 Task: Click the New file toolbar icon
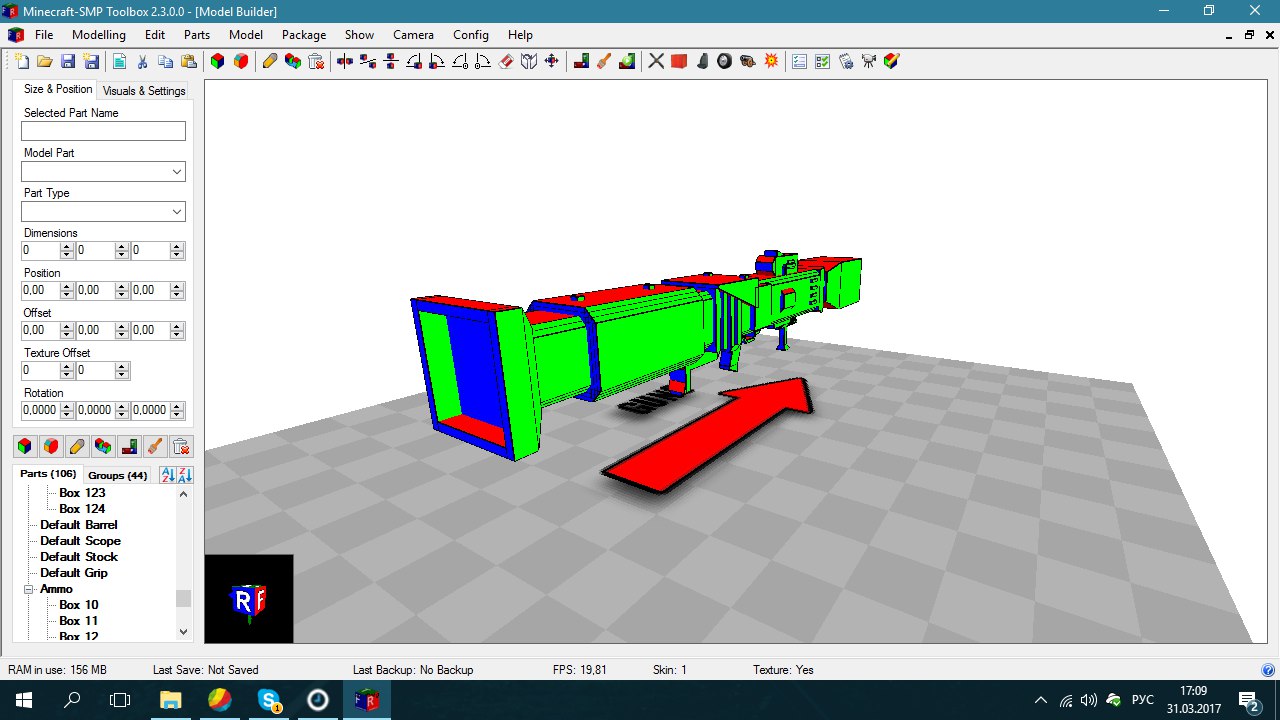21,61
